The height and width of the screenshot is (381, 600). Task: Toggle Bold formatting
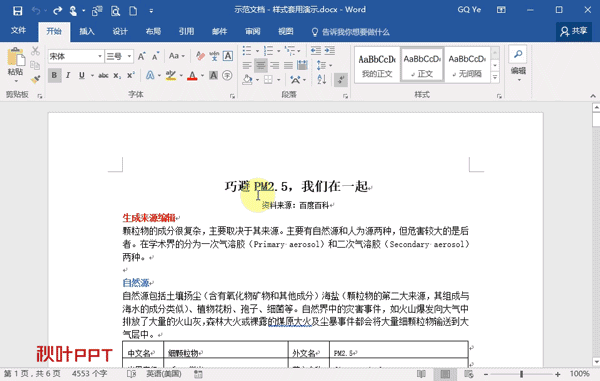[54, 75]
